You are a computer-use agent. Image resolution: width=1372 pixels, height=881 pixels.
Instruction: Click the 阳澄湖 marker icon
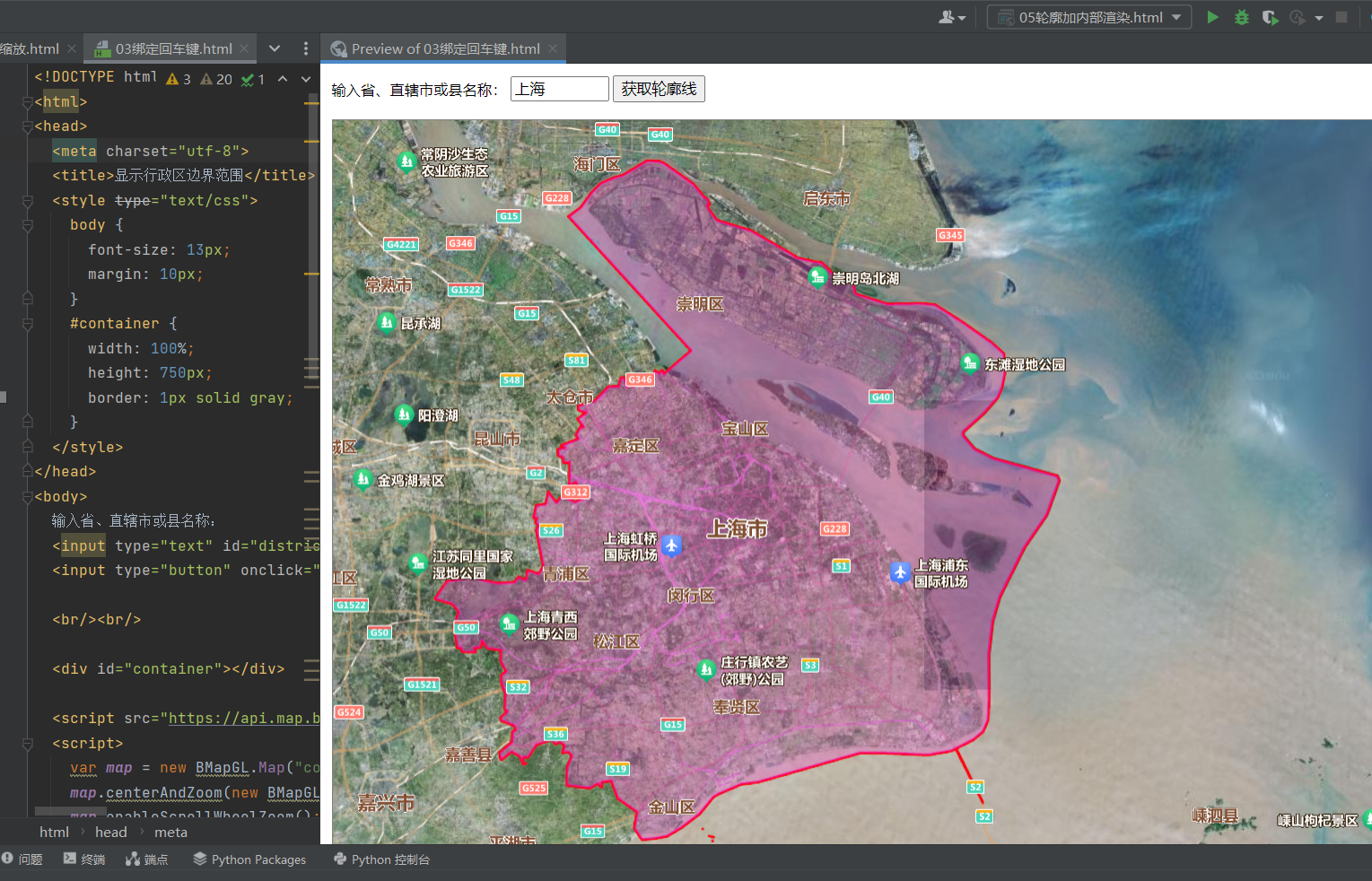(405, 414)
